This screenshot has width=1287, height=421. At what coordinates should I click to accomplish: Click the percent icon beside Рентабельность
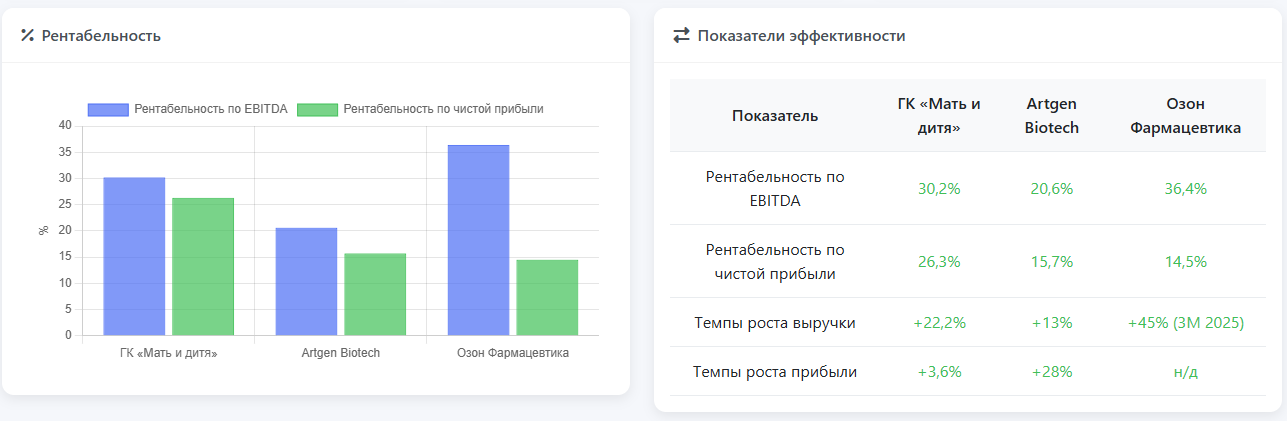(28, 36)
